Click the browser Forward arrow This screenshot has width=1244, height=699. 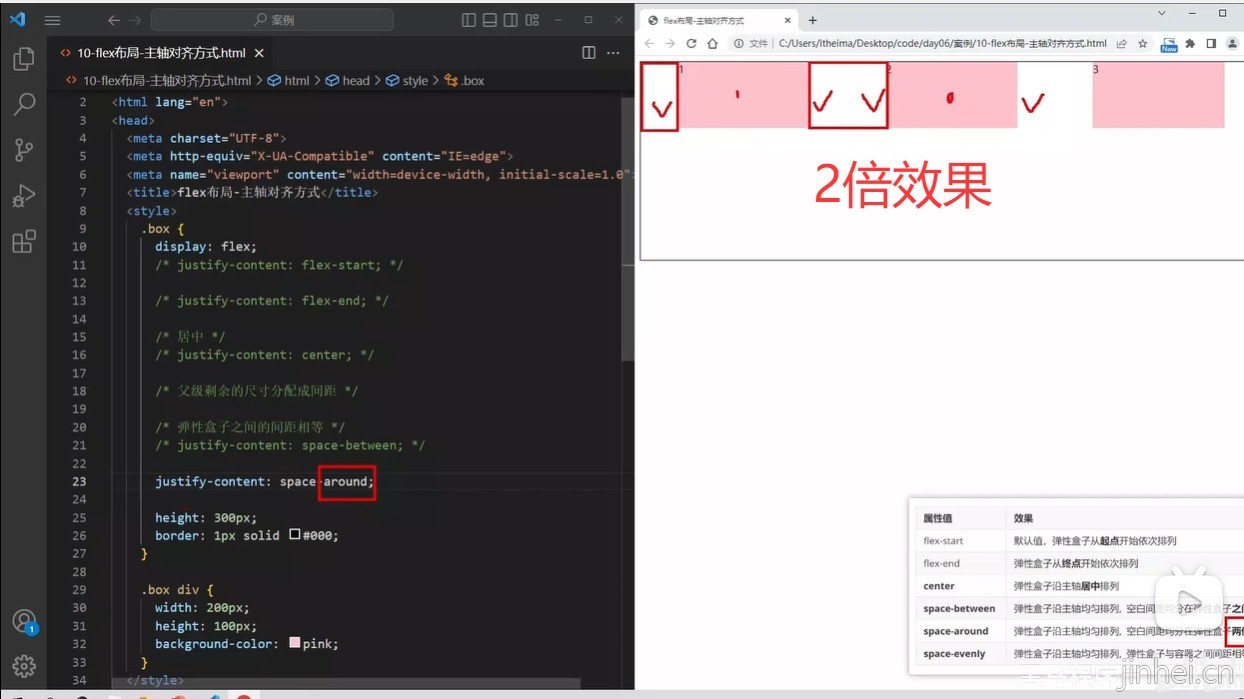(670, 44)
